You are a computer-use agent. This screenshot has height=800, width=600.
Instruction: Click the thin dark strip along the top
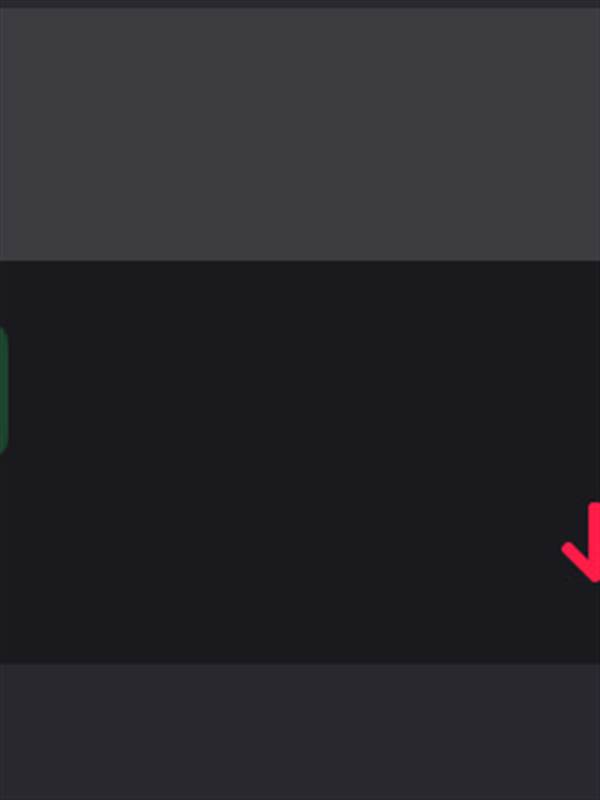point(300,3)
